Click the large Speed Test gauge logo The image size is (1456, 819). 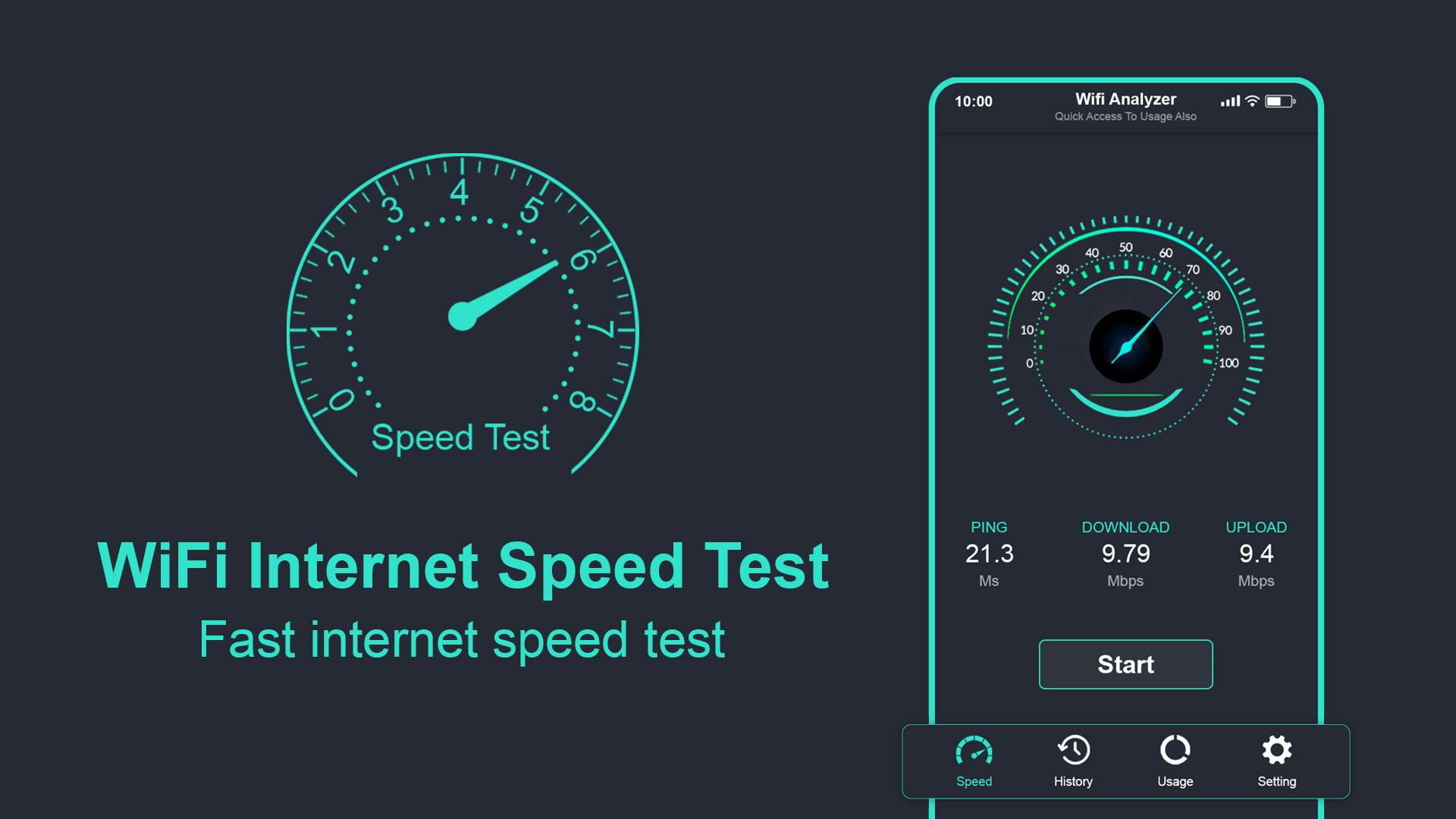pyautogui.click(x=463, y=315)
